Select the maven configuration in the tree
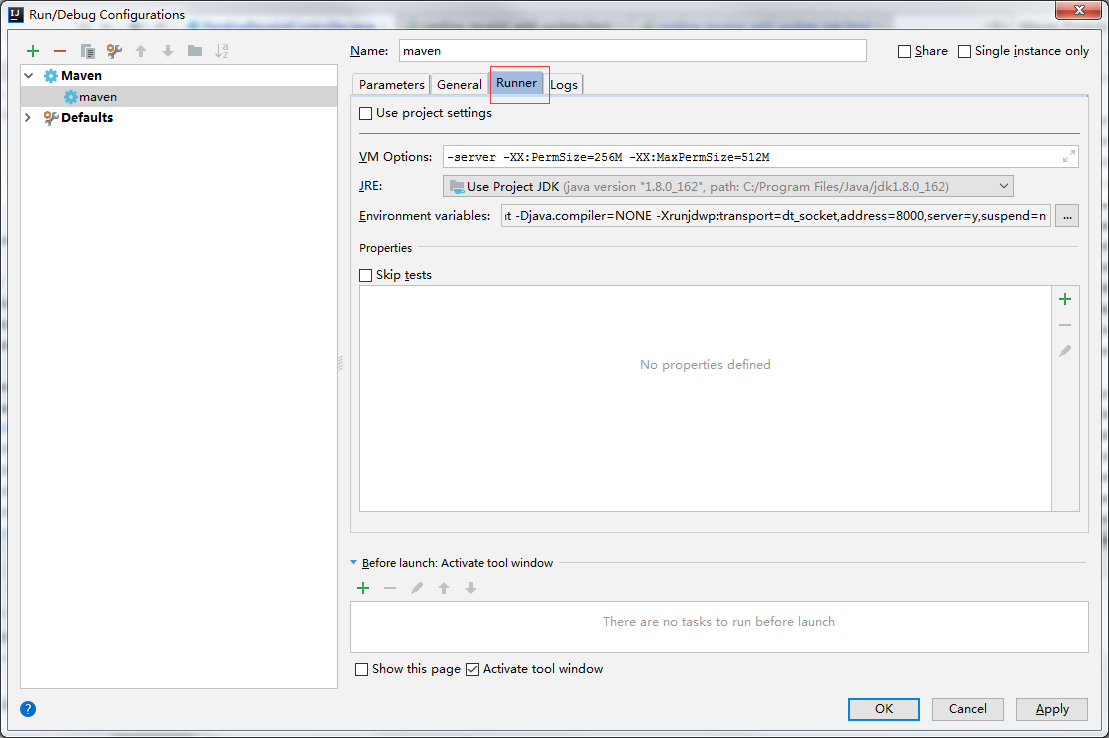Viewport: 1109px width, 738px height. 179,97
